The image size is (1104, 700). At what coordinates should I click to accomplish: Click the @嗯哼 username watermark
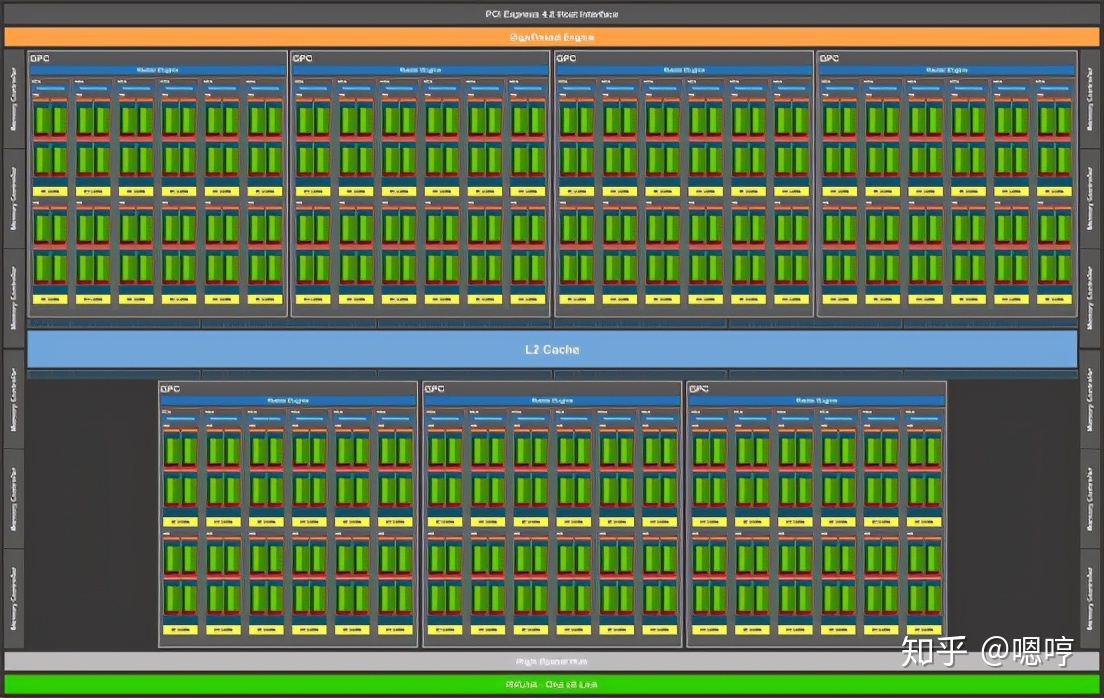[1027, 651]
